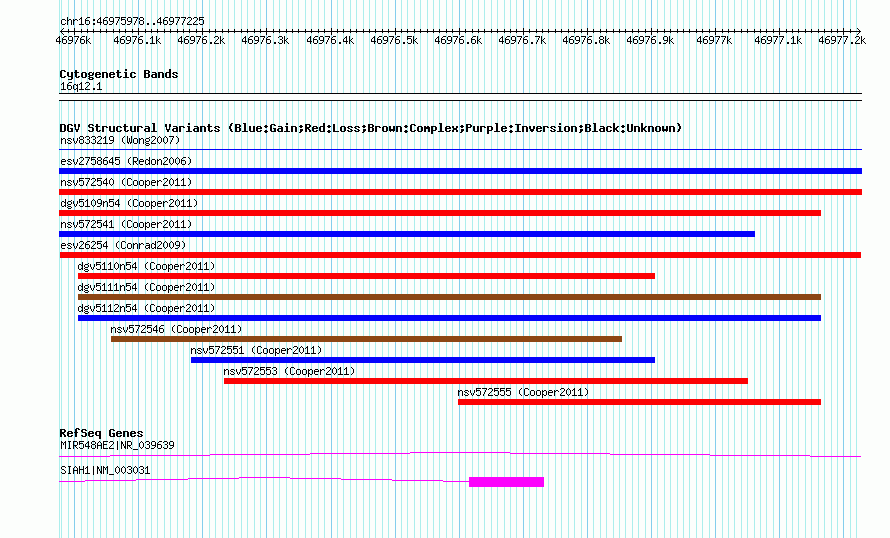
Task: Open esv2758645 (Redon2006) variant label
Action: (x=126, y=161)
